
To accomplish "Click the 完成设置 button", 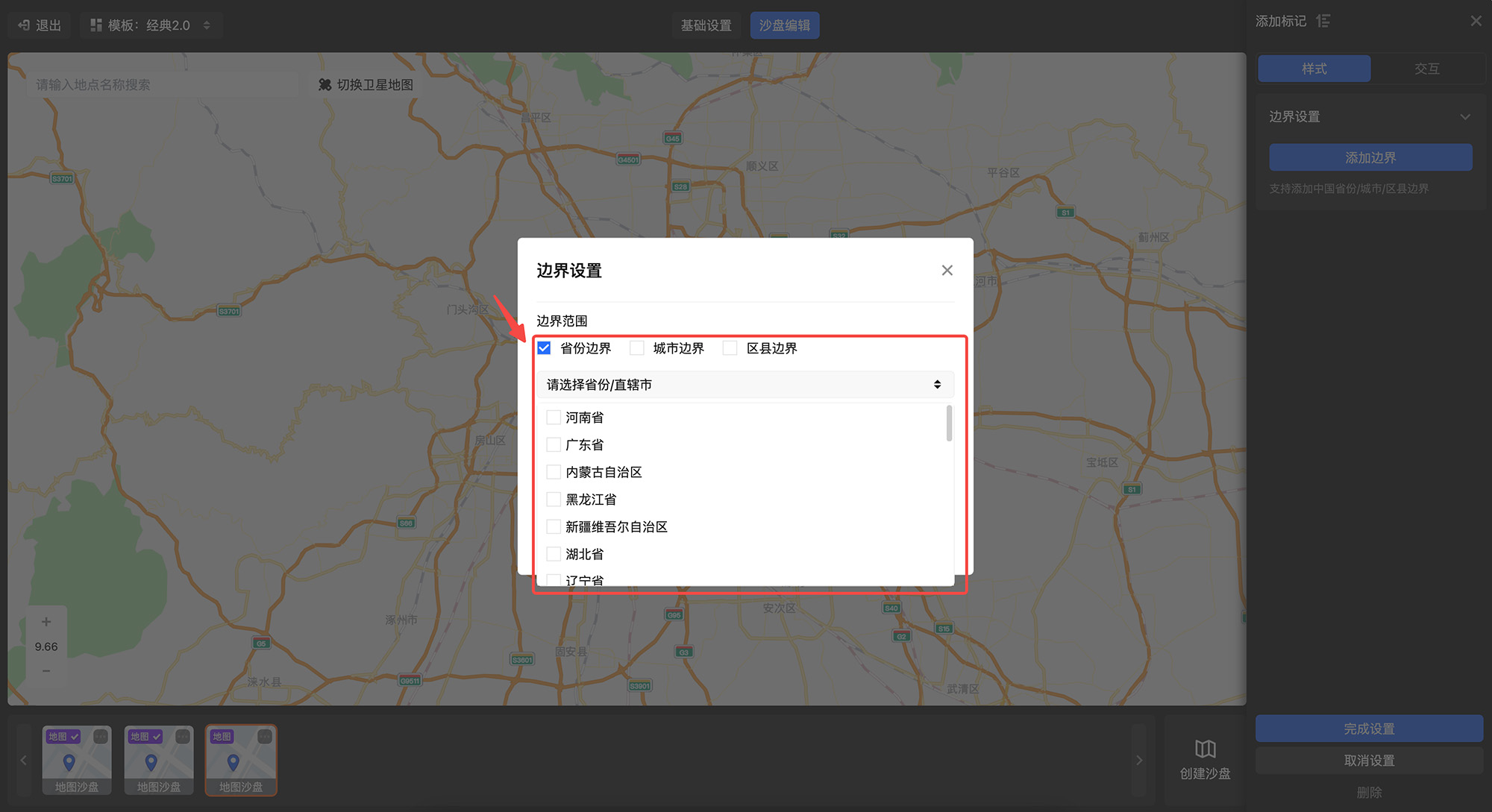I will click(x=1369, y=728).
